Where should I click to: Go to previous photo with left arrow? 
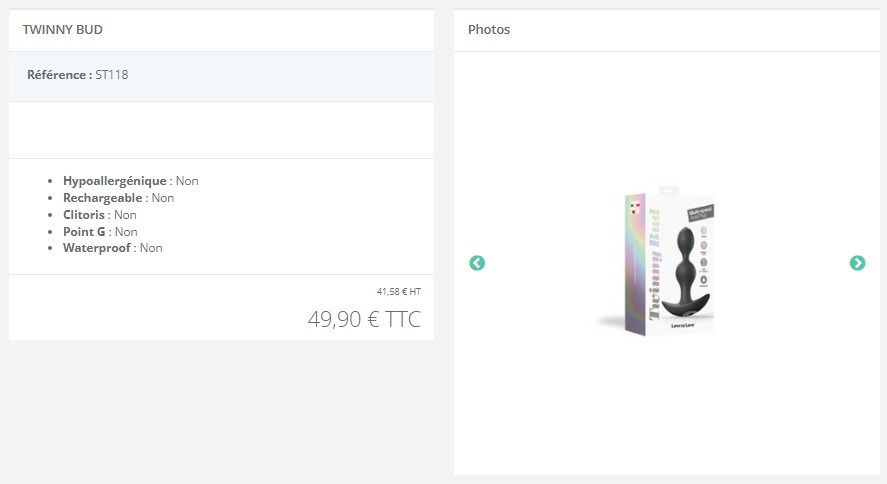(x=477, y=263)
